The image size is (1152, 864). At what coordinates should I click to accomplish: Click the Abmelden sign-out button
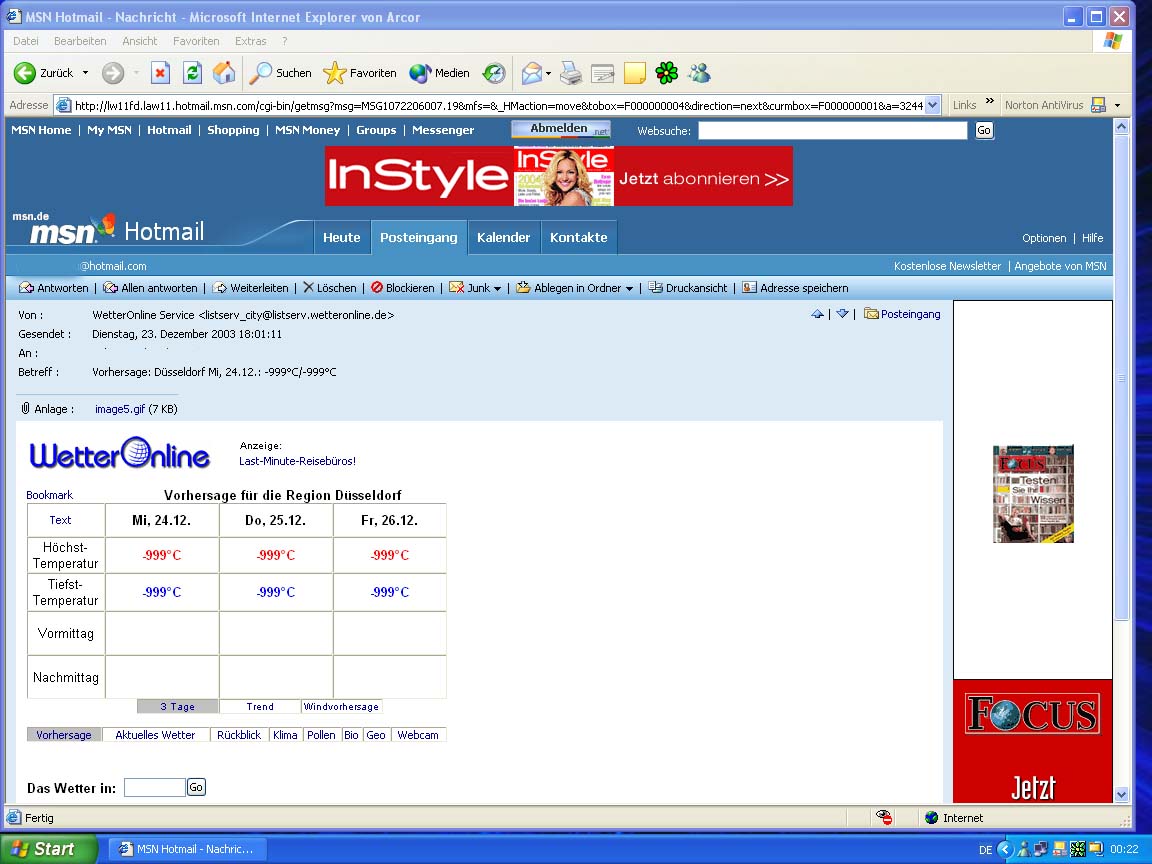click(x=561, y=129)
